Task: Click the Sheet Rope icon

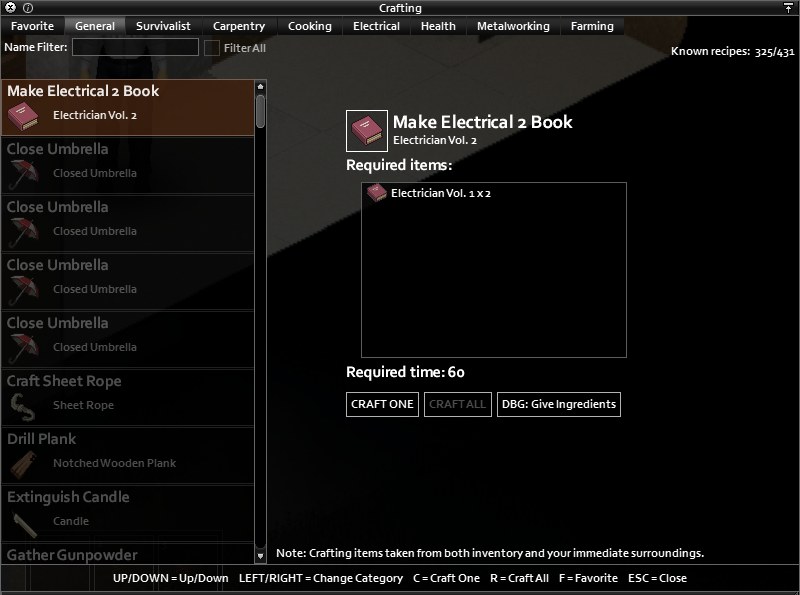Action: [x=23, y=407]
